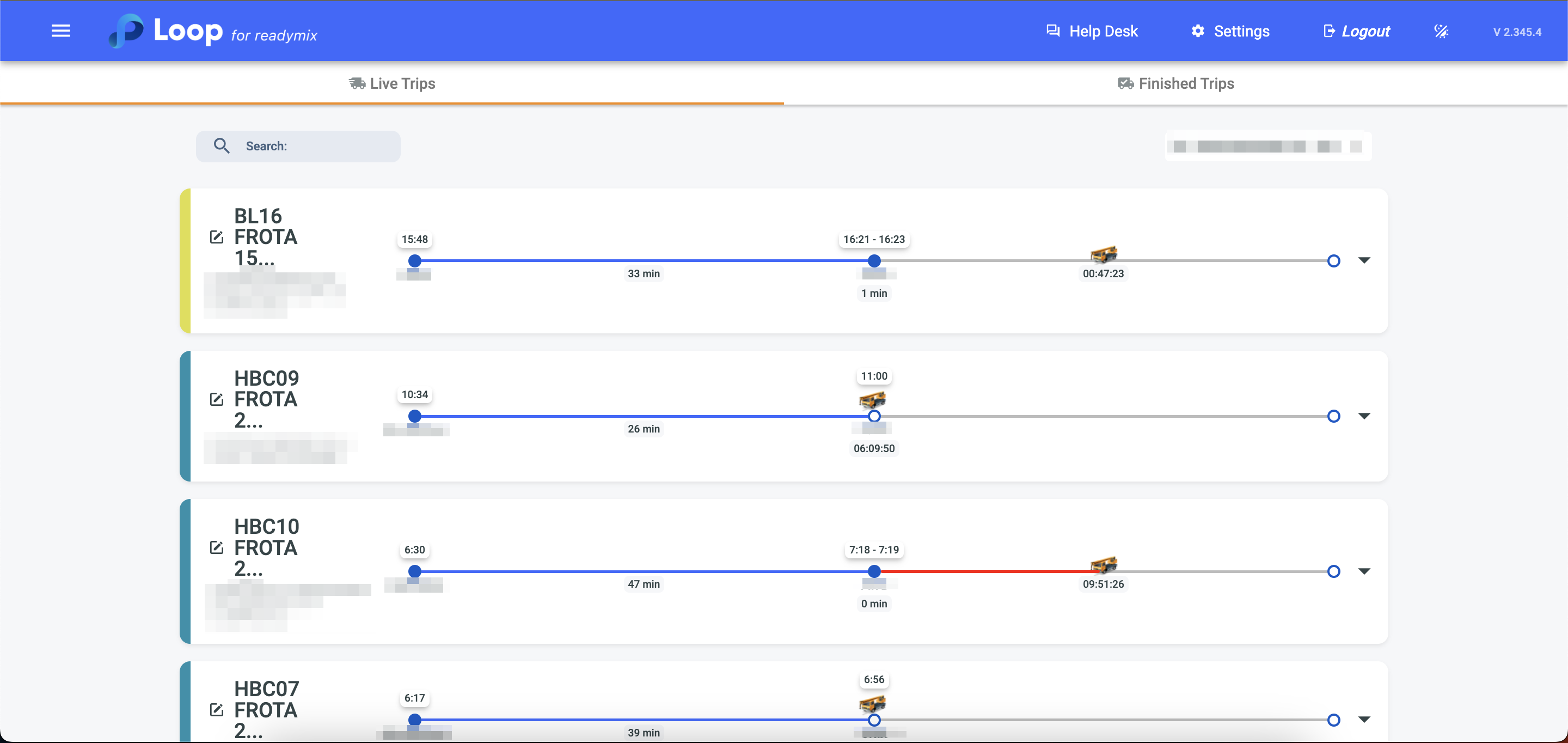
Task: Expand the BL16 FROTA trip details
Action: coord(1364,261)
